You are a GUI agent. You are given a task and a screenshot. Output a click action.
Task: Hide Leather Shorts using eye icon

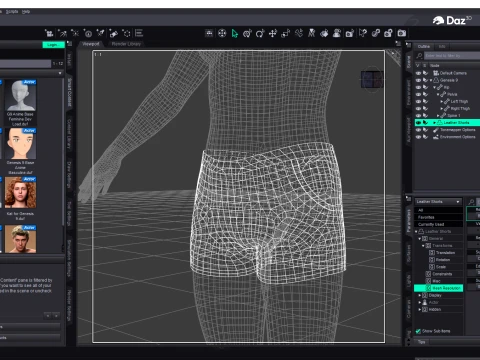pos(418,123)
